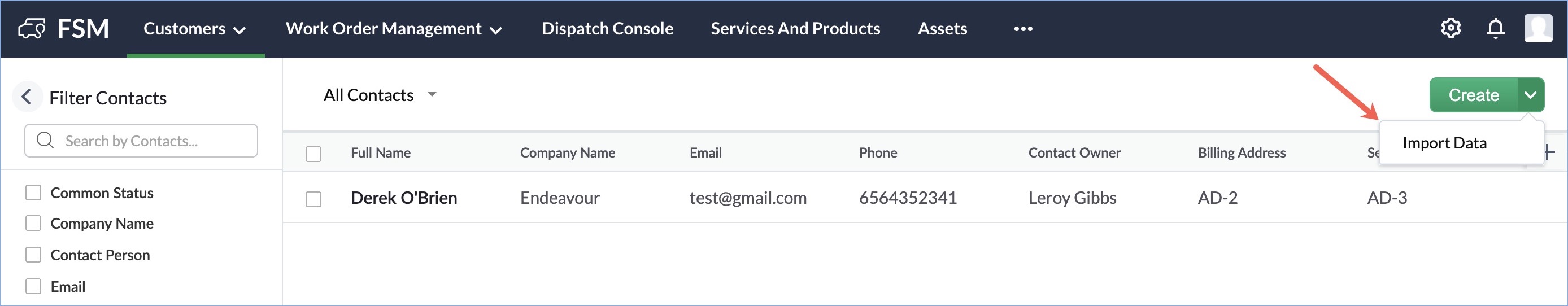
Task: Go to Dispatch Console tab
Action: (x=607, y=29)
